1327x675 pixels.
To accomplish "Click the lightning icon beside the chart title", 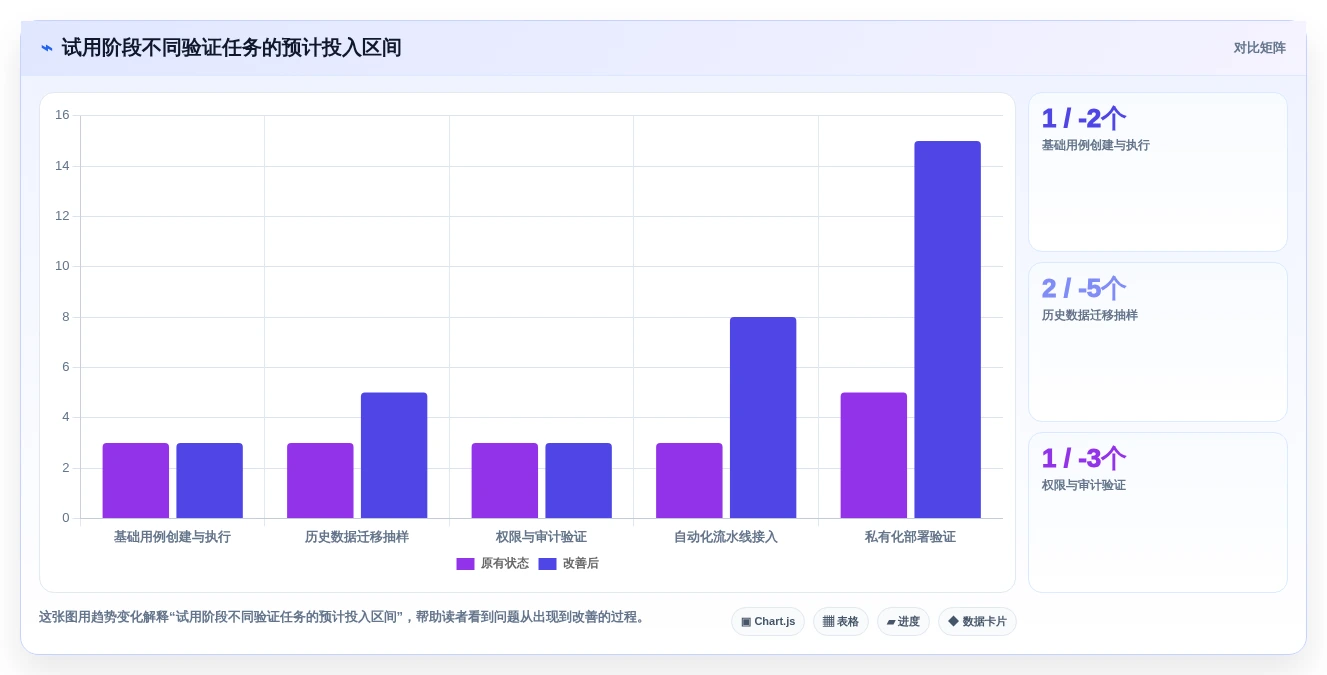I will (x=47, y=48).
